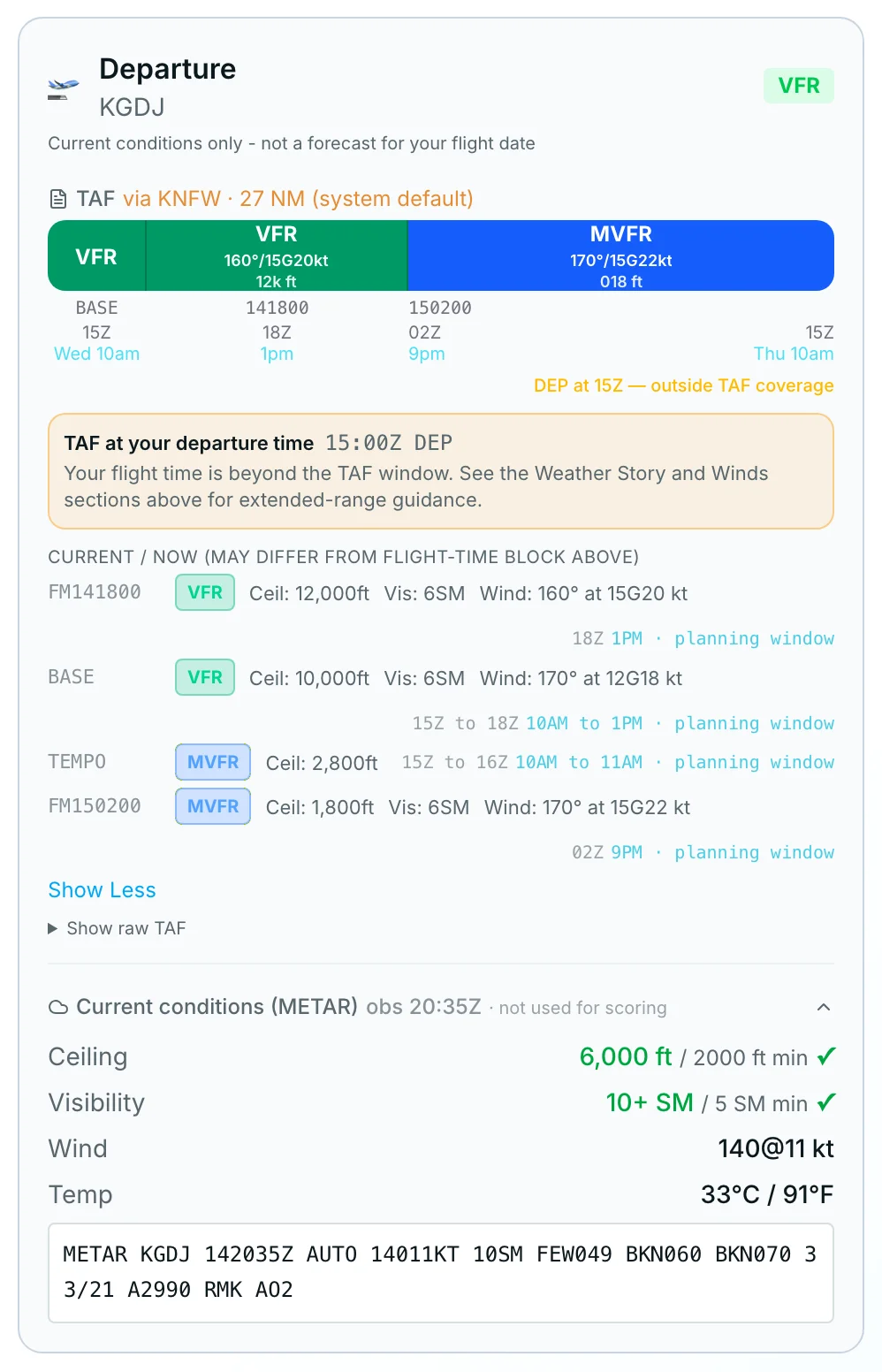Expand the Show raw TAF disclosure
The image size is (882, 1372).
click(x=117, y=928)
